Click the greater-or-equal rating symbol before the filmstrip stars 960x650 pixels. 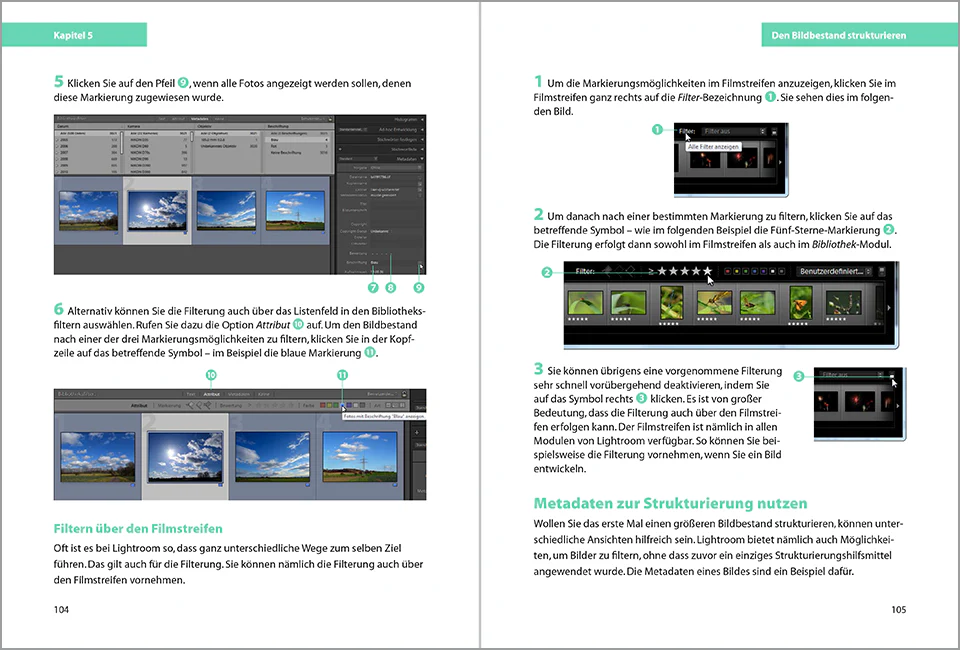pos(651,271)
